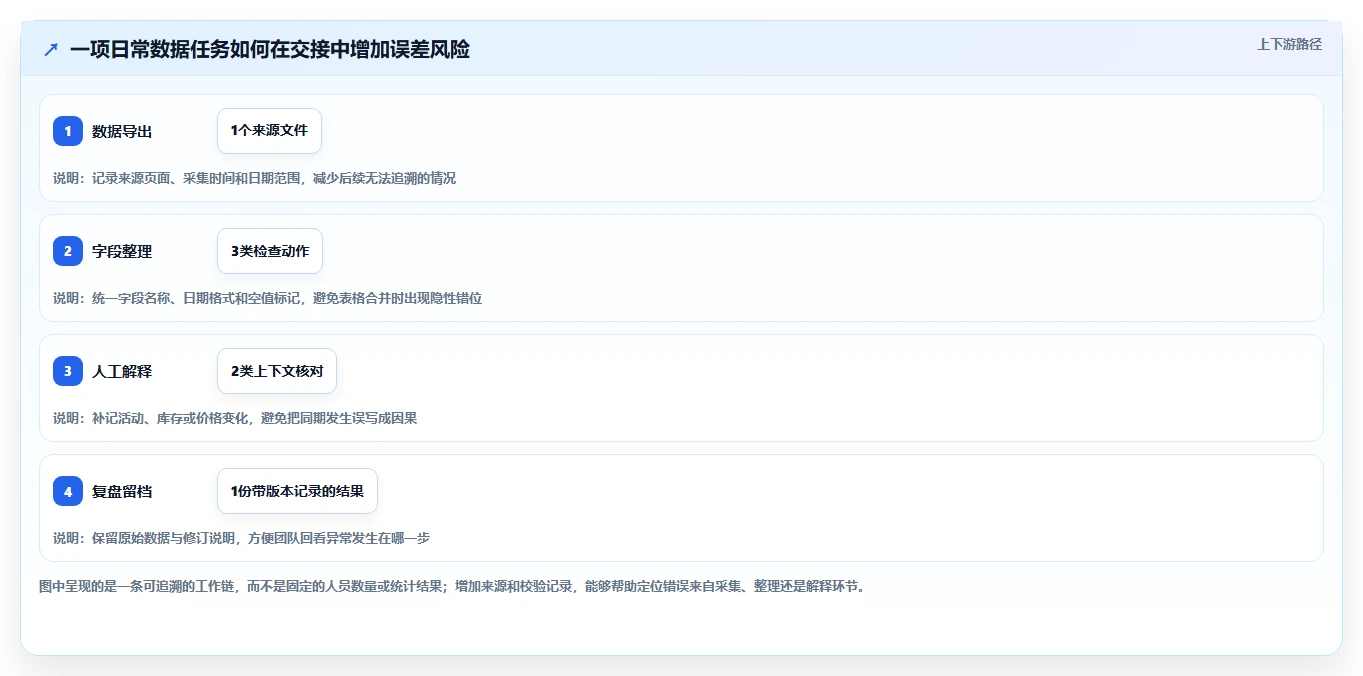Screen dimensions: 1363x676
Task: Click the 说明 starting with 记录来源页面
Action: pos(254,178)
